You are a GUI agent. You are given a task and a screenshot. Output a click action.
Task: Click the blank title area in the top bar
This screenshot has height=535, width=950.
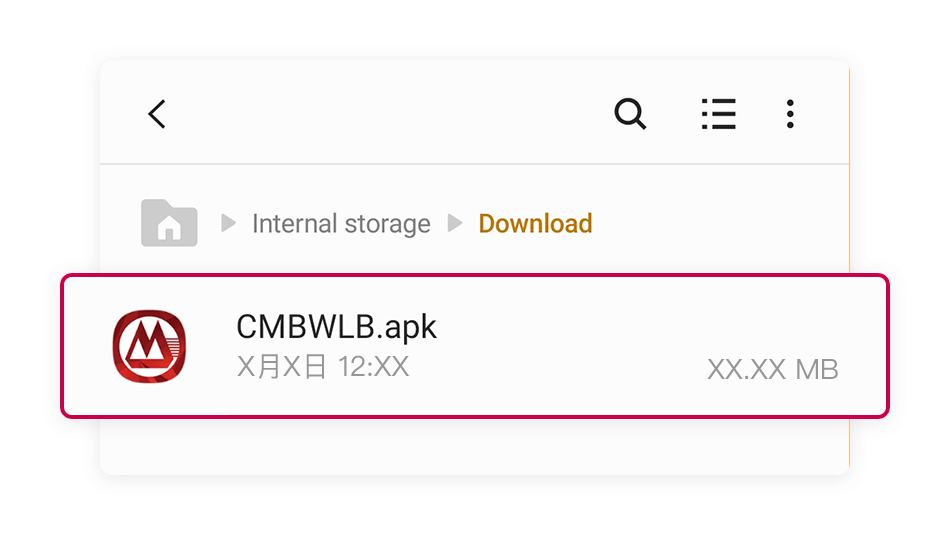point(388,114)
